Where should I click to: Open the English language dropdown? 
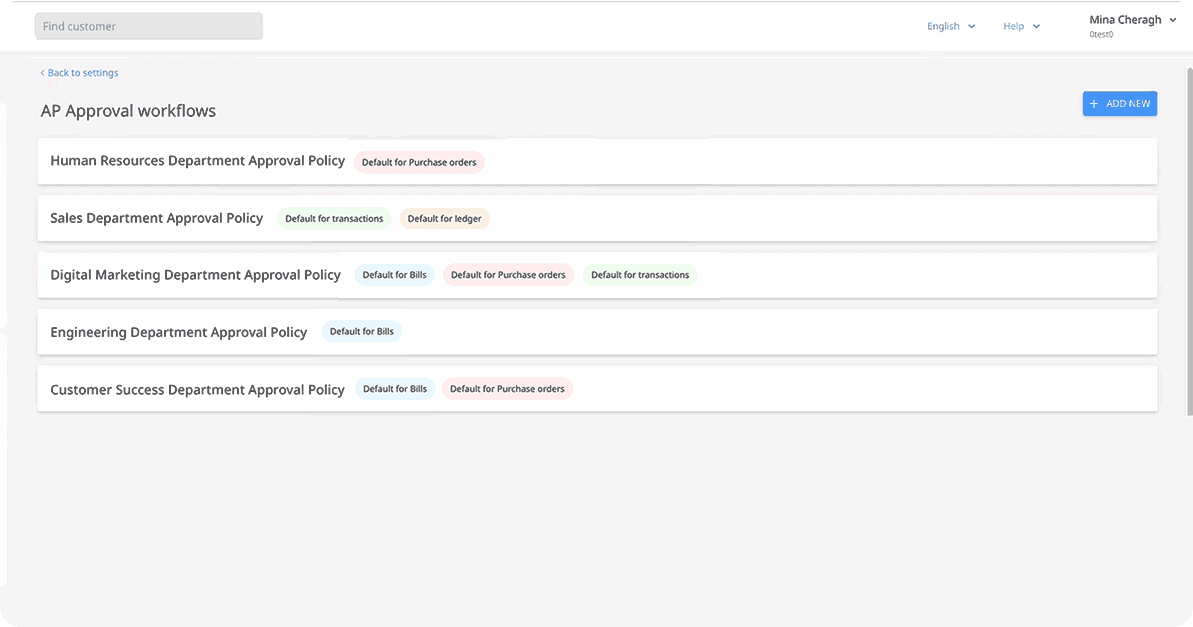[950, 26]
